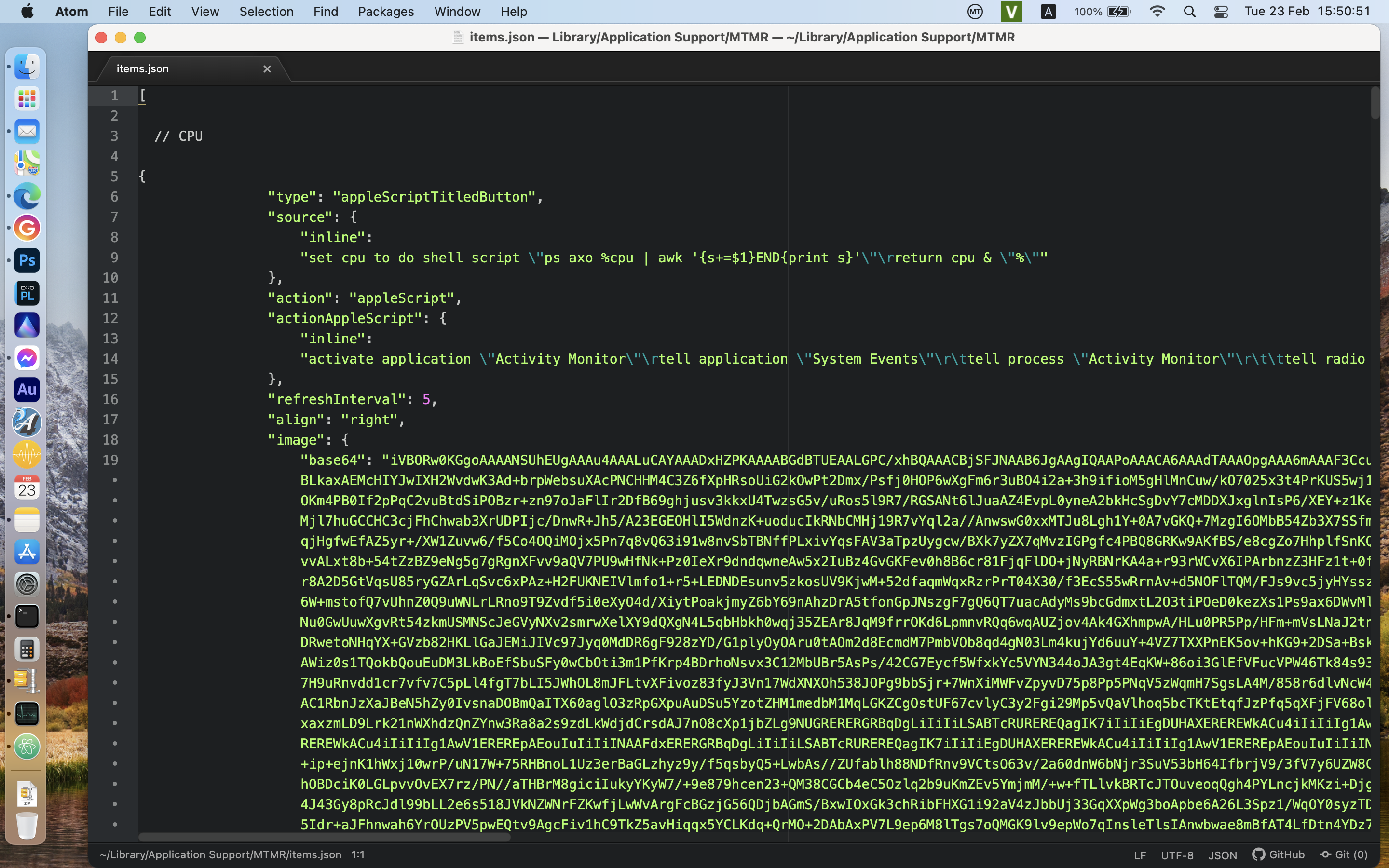The width and height of the screenshot is (1389, 868).
Task: Open System Preferences from the Dock
Action: click(27, 584)
